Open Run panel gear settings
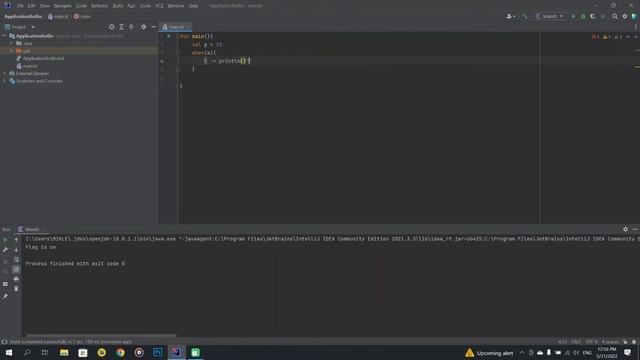Viewport: 640px width, 360px height. pos(625,229)
